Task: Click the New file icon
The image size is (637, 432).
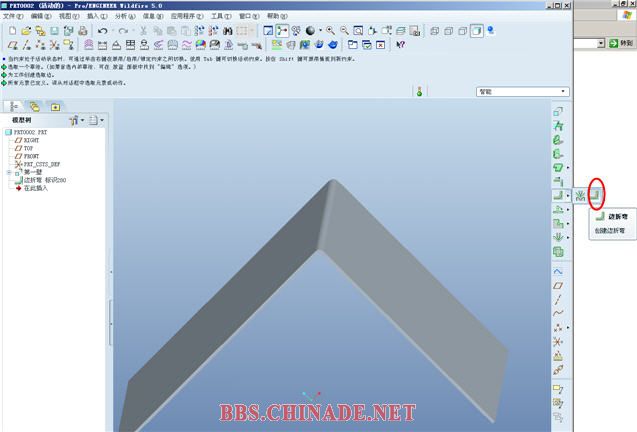Action: pos(13,31)
